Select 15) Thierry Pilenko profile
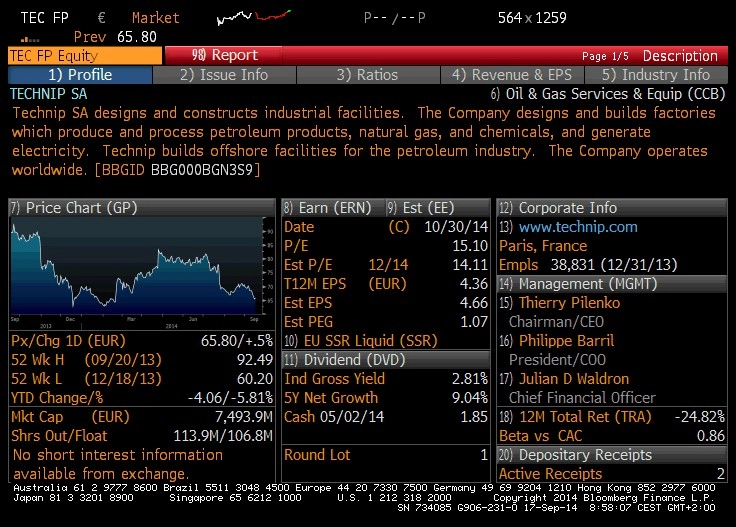Image resolution: width=736 pixels, height=527 pixels. click(559, 303)
